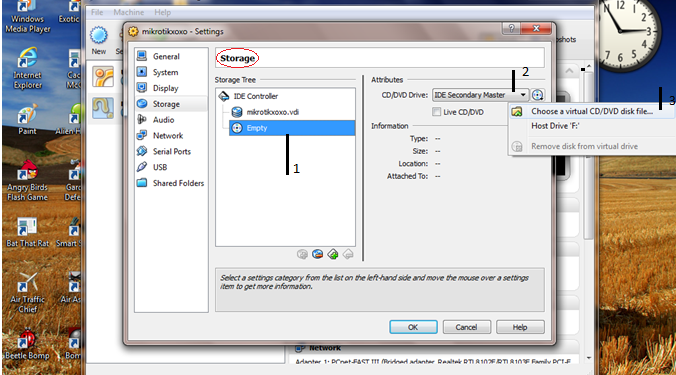This screenshot has width=676, height=375.
Task: Open the CD/DVD Drive IDE Secondary Master dropdown
Action: 480,95
